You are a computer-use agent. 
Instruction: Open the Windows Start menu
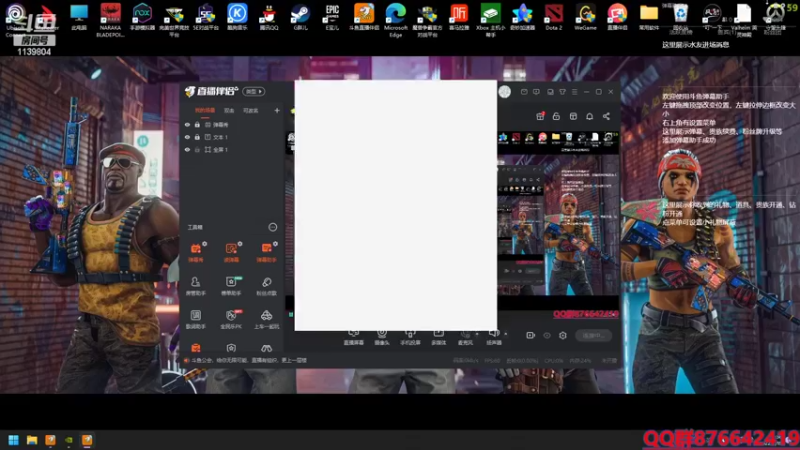point(13,440)
